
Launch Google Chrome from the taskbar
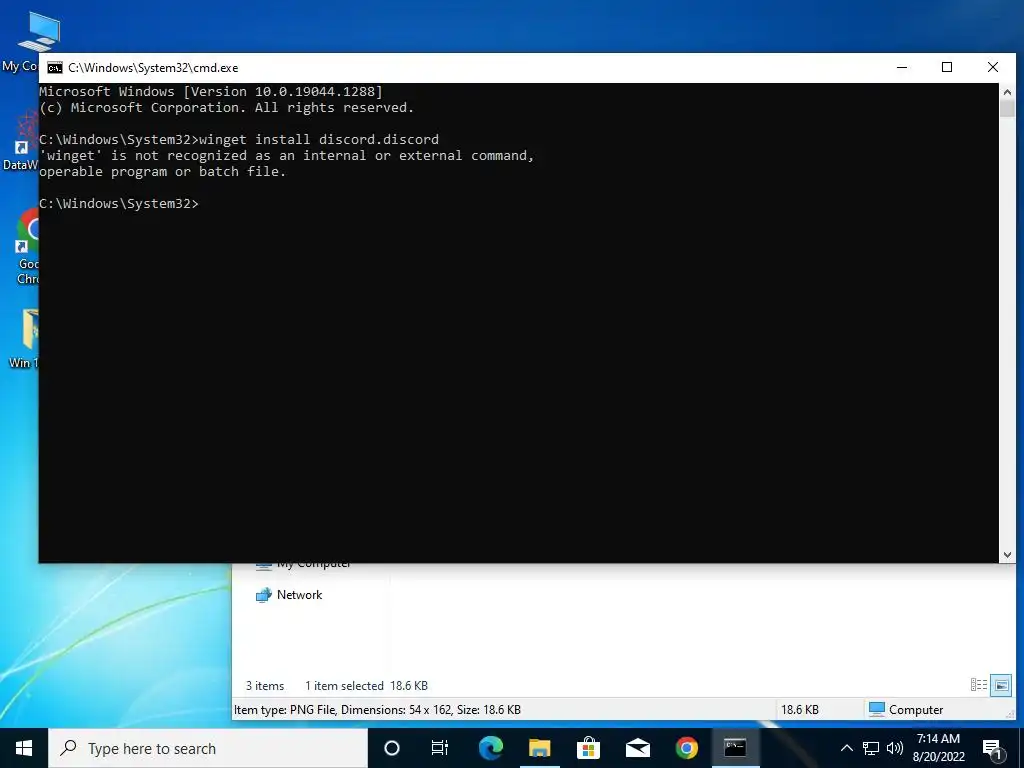pos(686,748)
